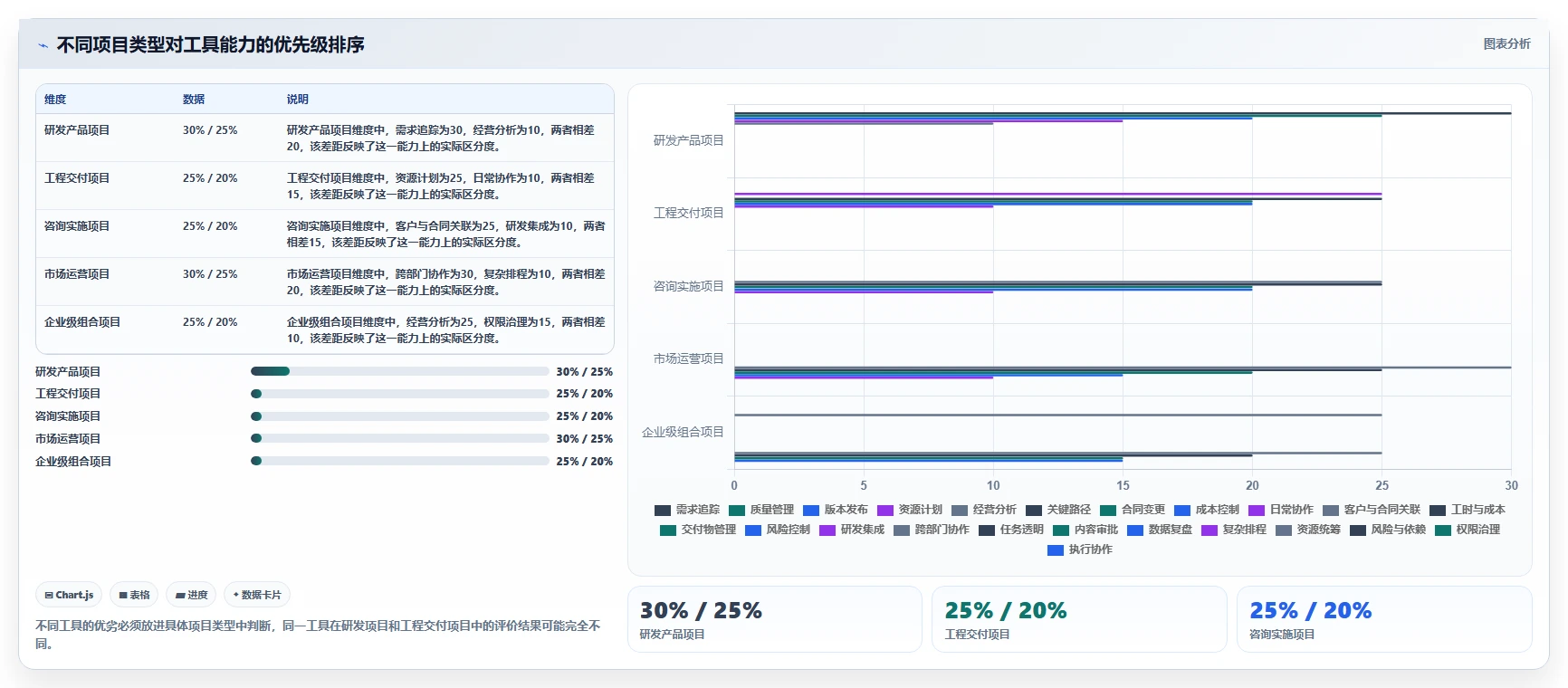Click the 咨询实施项目 chart axis label

(x=689, y=286)
